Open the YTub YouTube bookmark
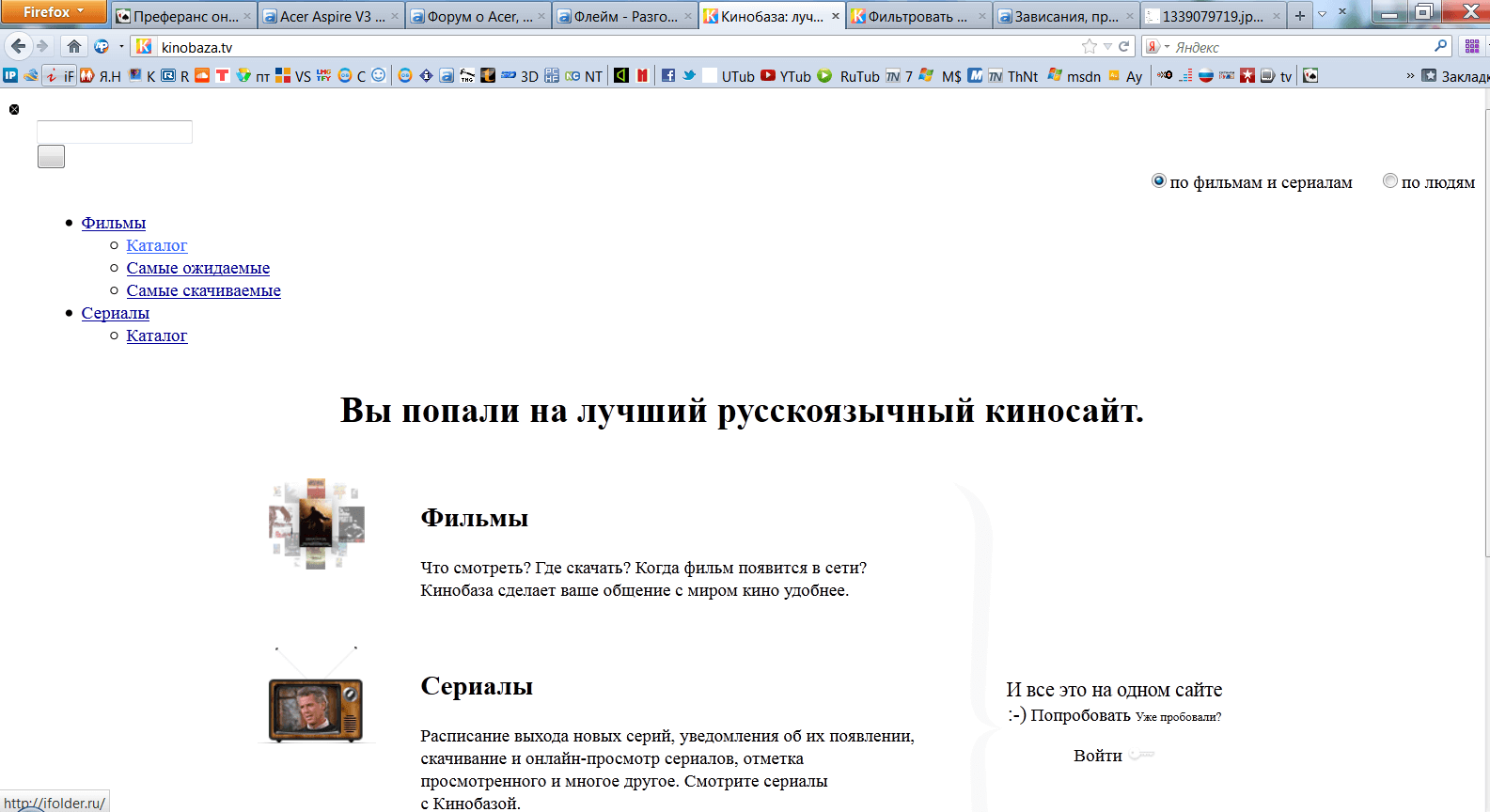This screenshot has height=812, width=1490. tap(786, 76)
